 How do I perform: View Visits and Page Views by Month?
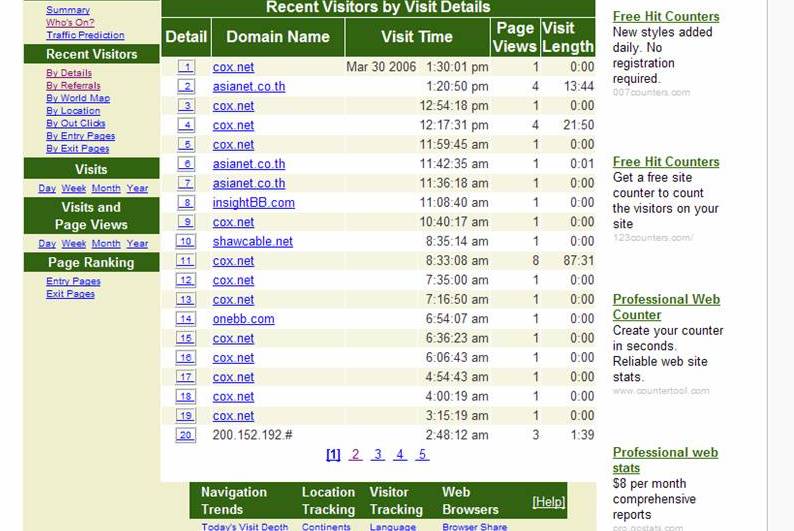(106, 243)
